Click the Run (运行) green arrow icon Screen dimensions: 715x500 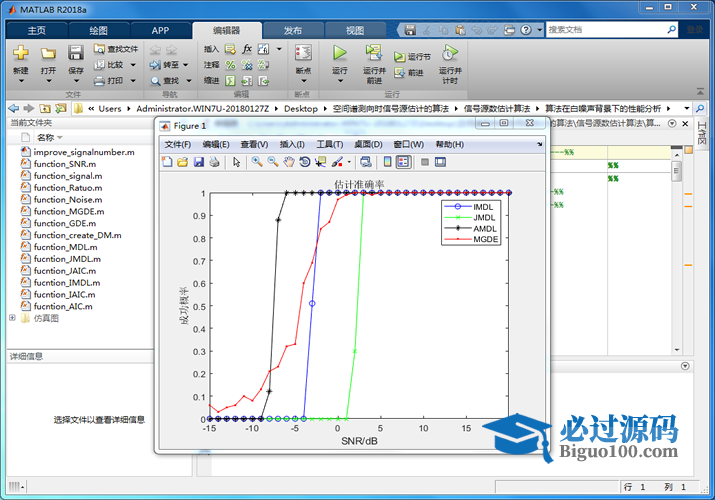[x=339, y=53]
